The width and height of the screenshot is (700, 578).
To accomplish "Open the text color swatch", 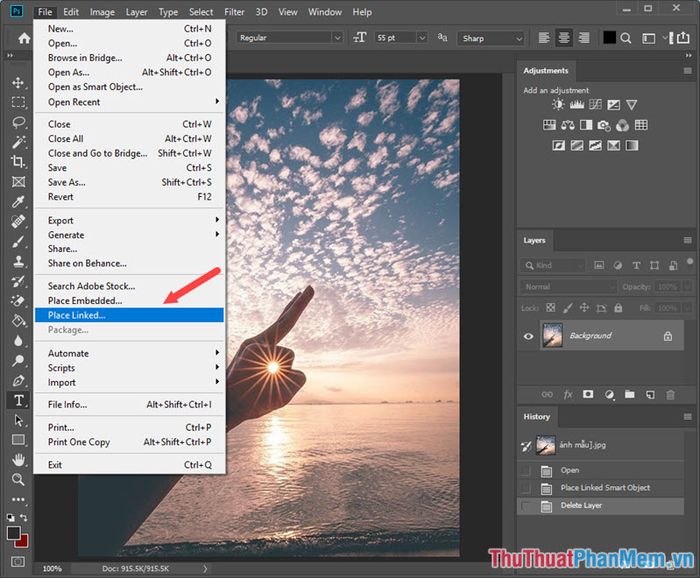I will [609, 37].
